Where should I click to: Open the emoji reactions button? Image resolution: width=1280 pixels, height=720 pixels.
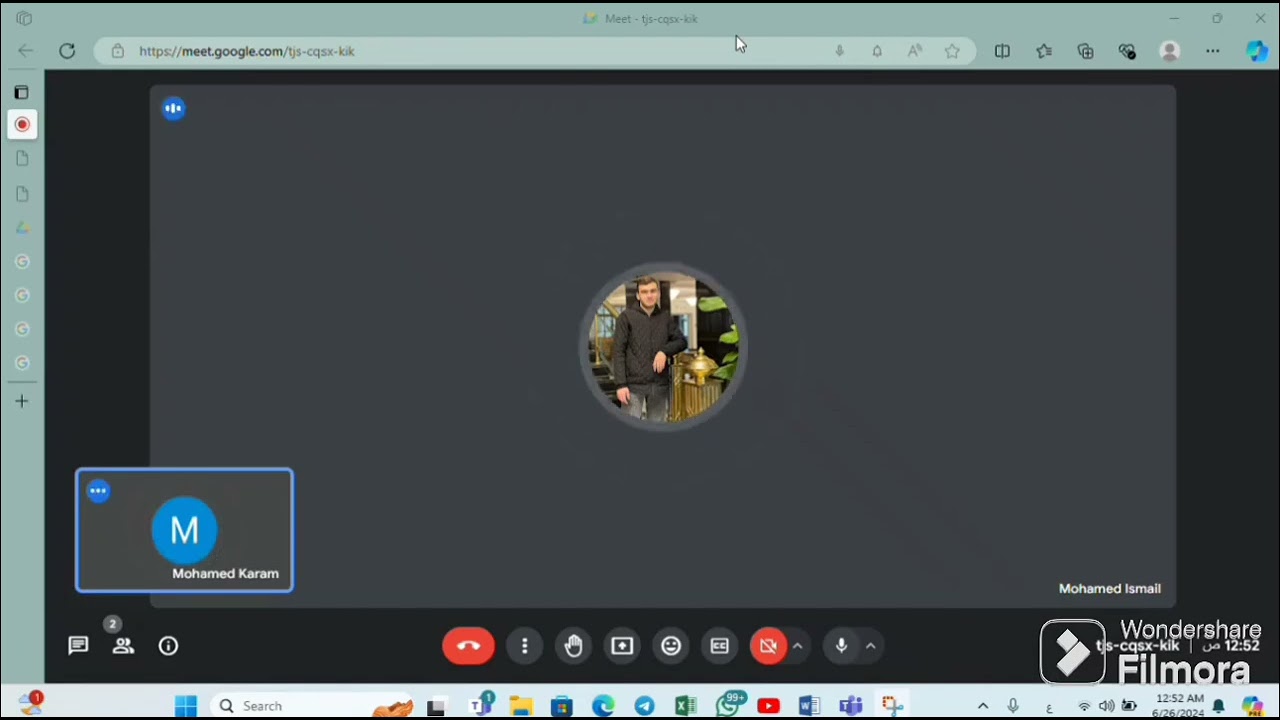671,646
